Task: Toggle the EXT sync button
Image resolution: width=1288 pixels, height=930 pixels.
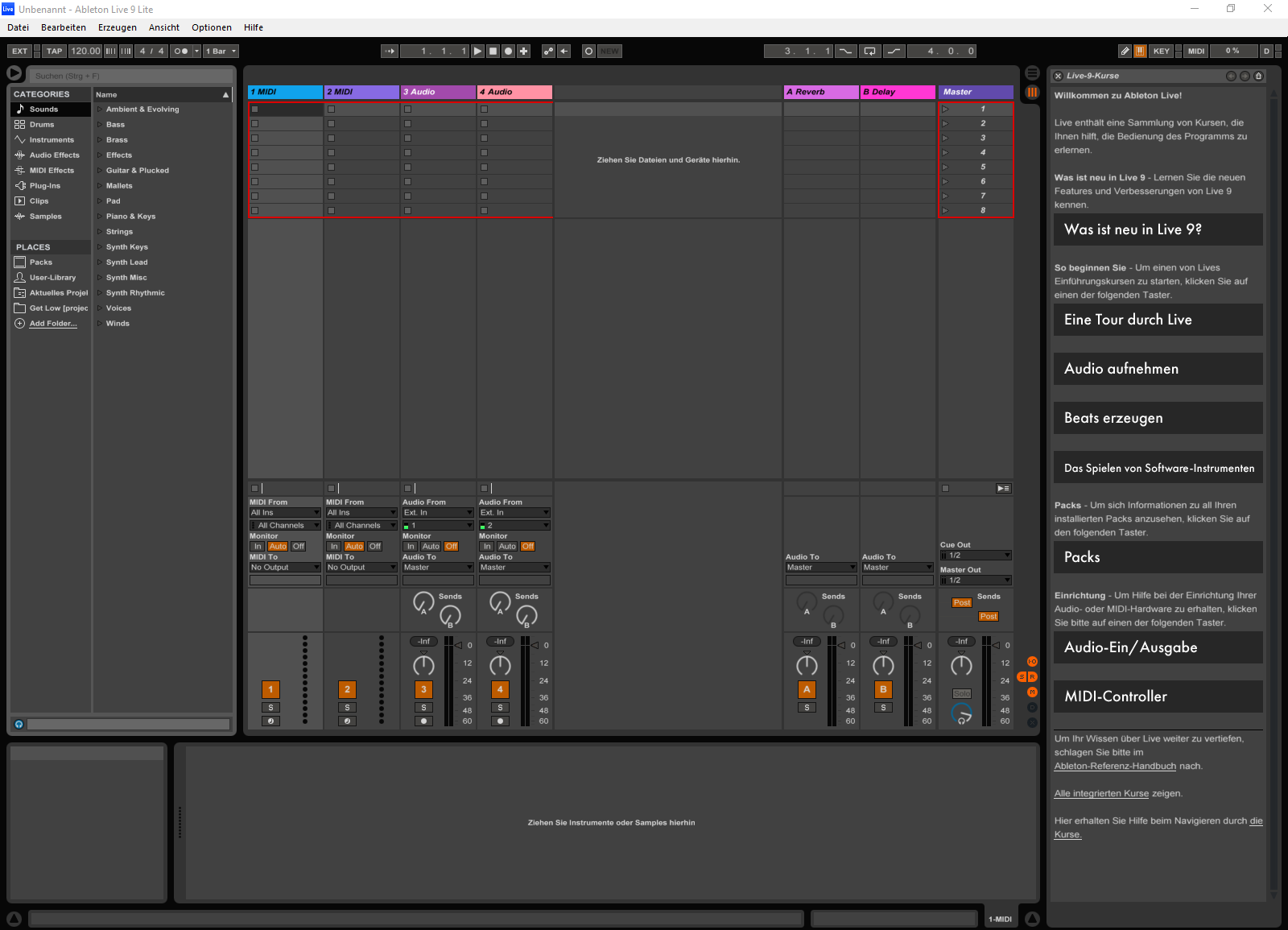Action: (19, 51)
